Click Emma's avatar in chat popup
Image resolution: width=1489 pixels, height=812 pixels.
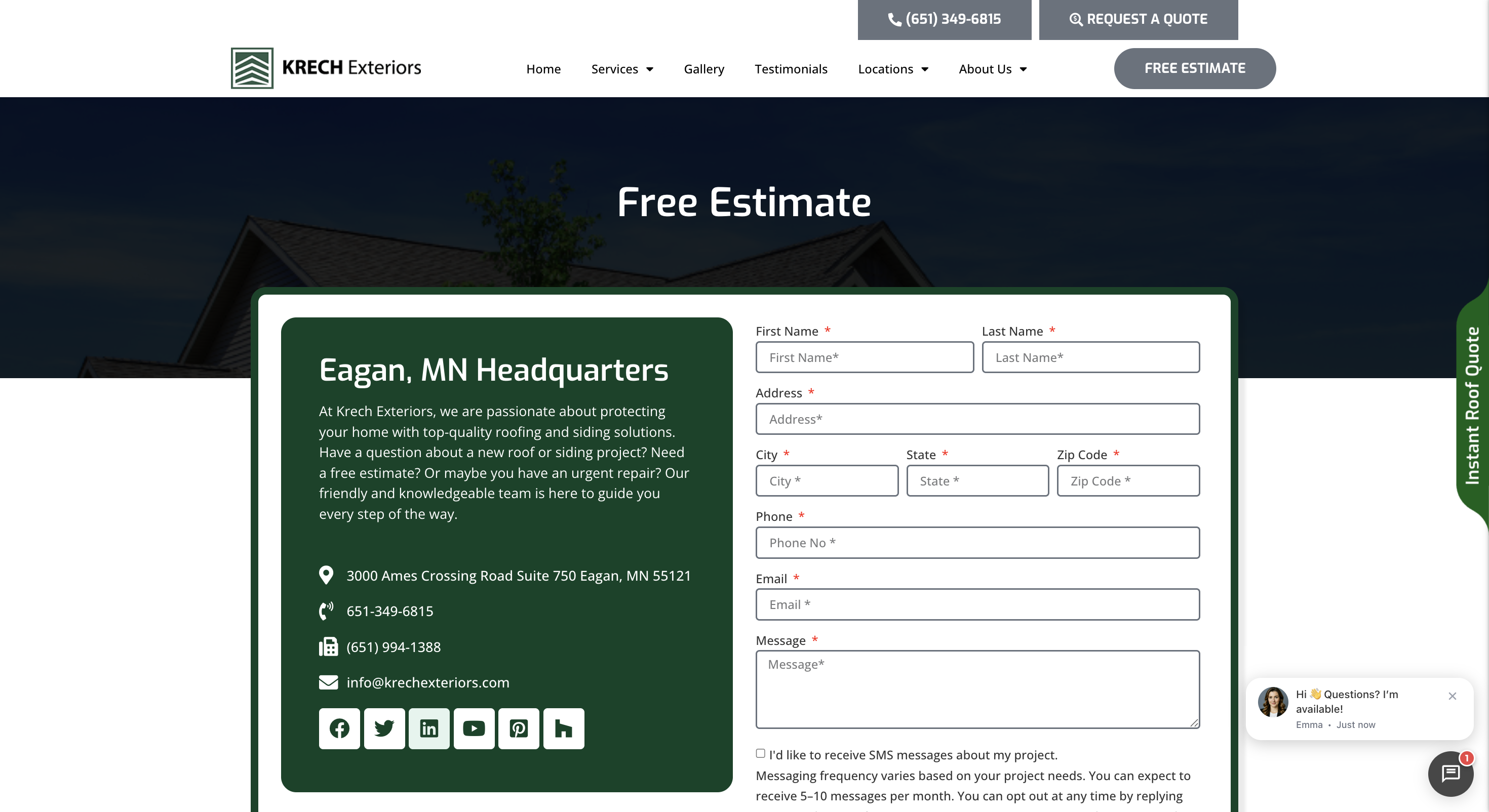point(1273,702)
